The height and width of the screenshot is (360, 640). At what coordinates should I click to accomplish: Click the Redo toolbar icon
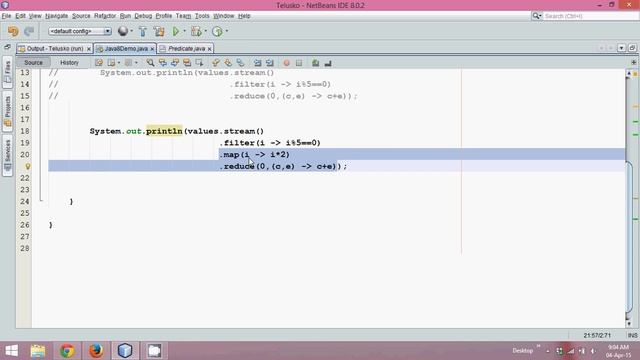coord(29,31)
